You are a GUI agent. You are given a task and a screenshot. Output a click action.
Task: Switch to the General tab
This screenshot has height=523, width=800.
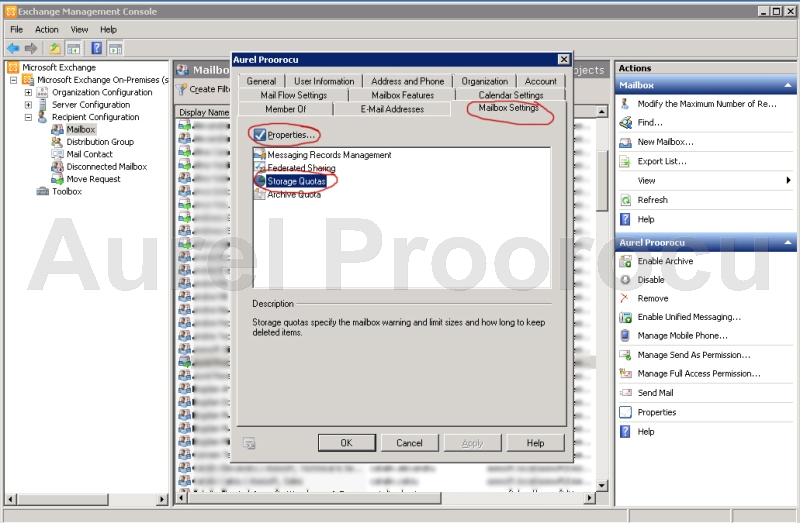coord(261,81)
